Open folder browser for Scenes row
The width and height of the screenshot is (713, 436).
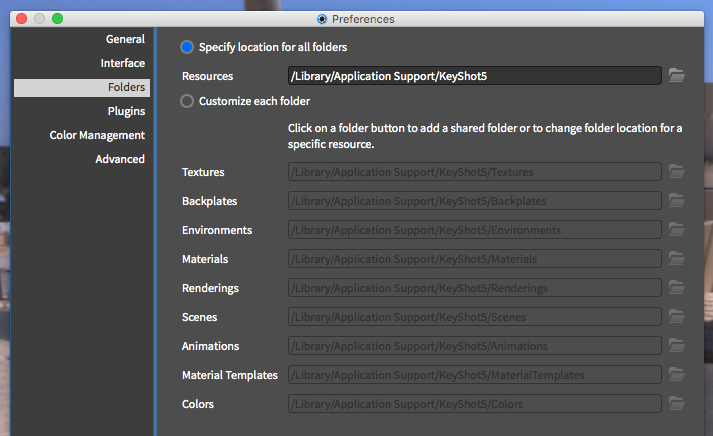pyautogui.click(x=677, y=316)
